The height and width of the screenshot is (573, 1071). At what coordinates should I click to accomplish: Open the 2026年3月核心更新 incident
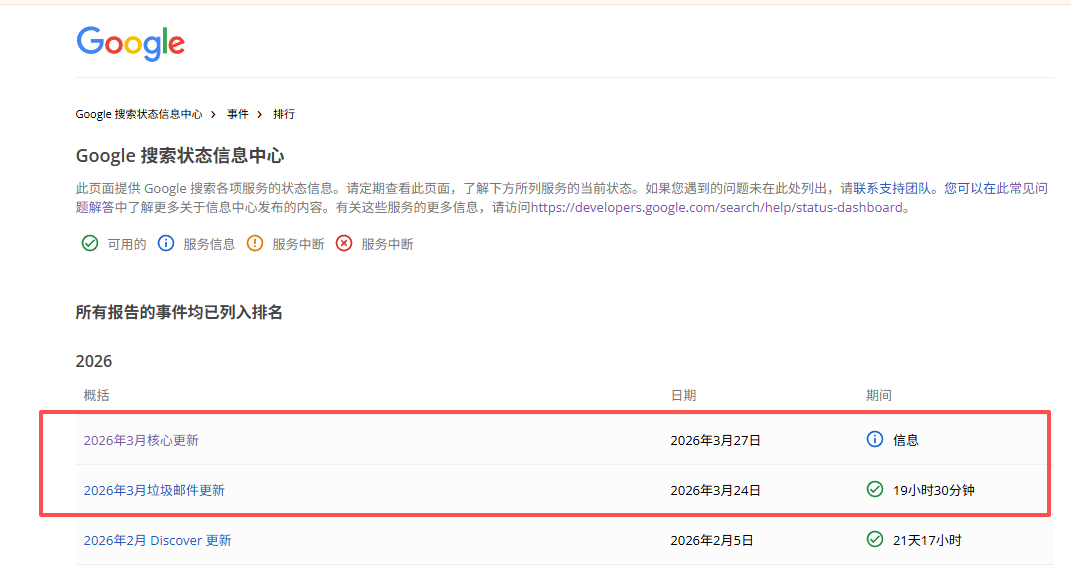click(141, 441)
